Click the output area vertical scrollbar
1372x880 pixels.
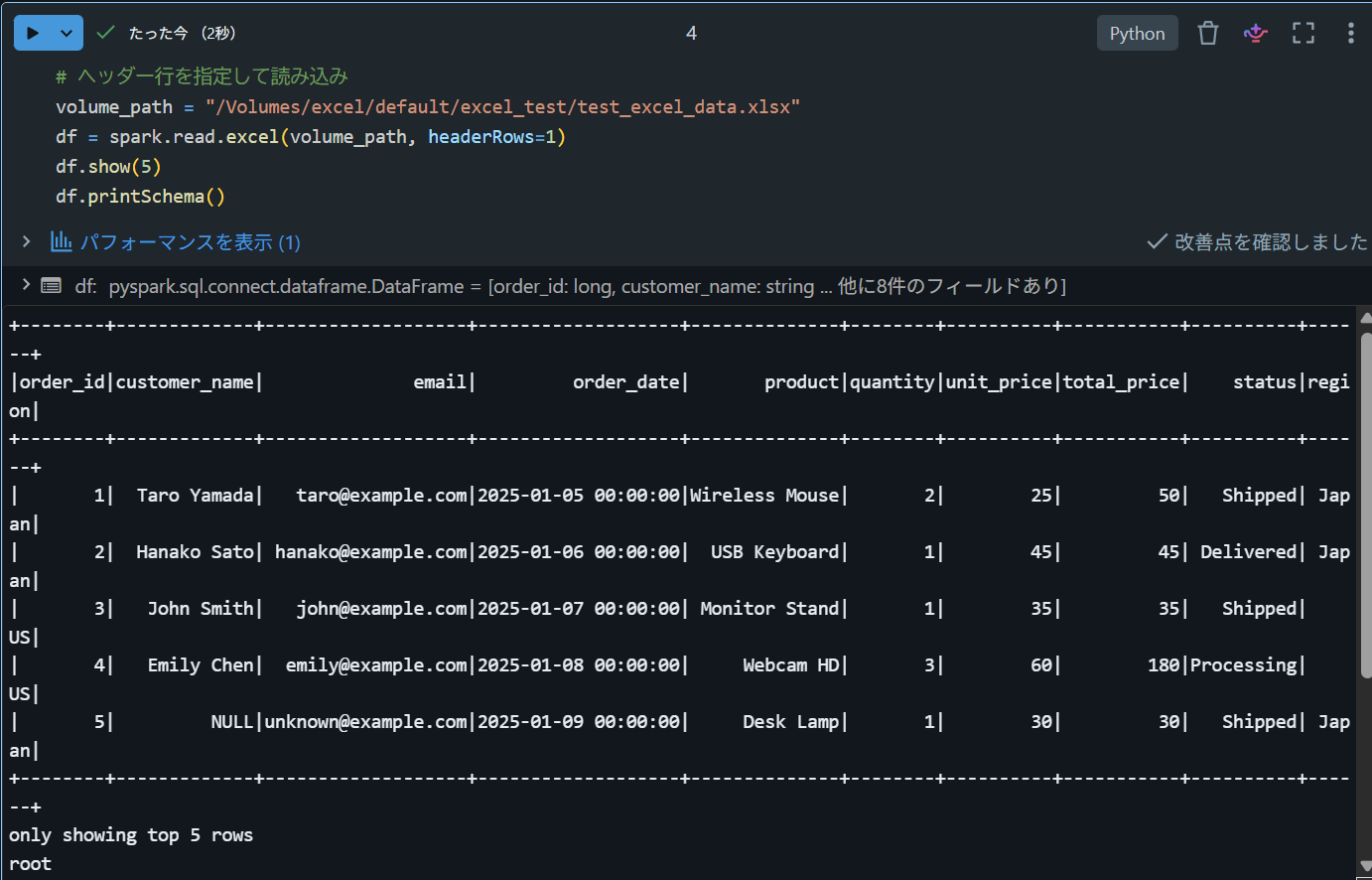coord(1365,507)
